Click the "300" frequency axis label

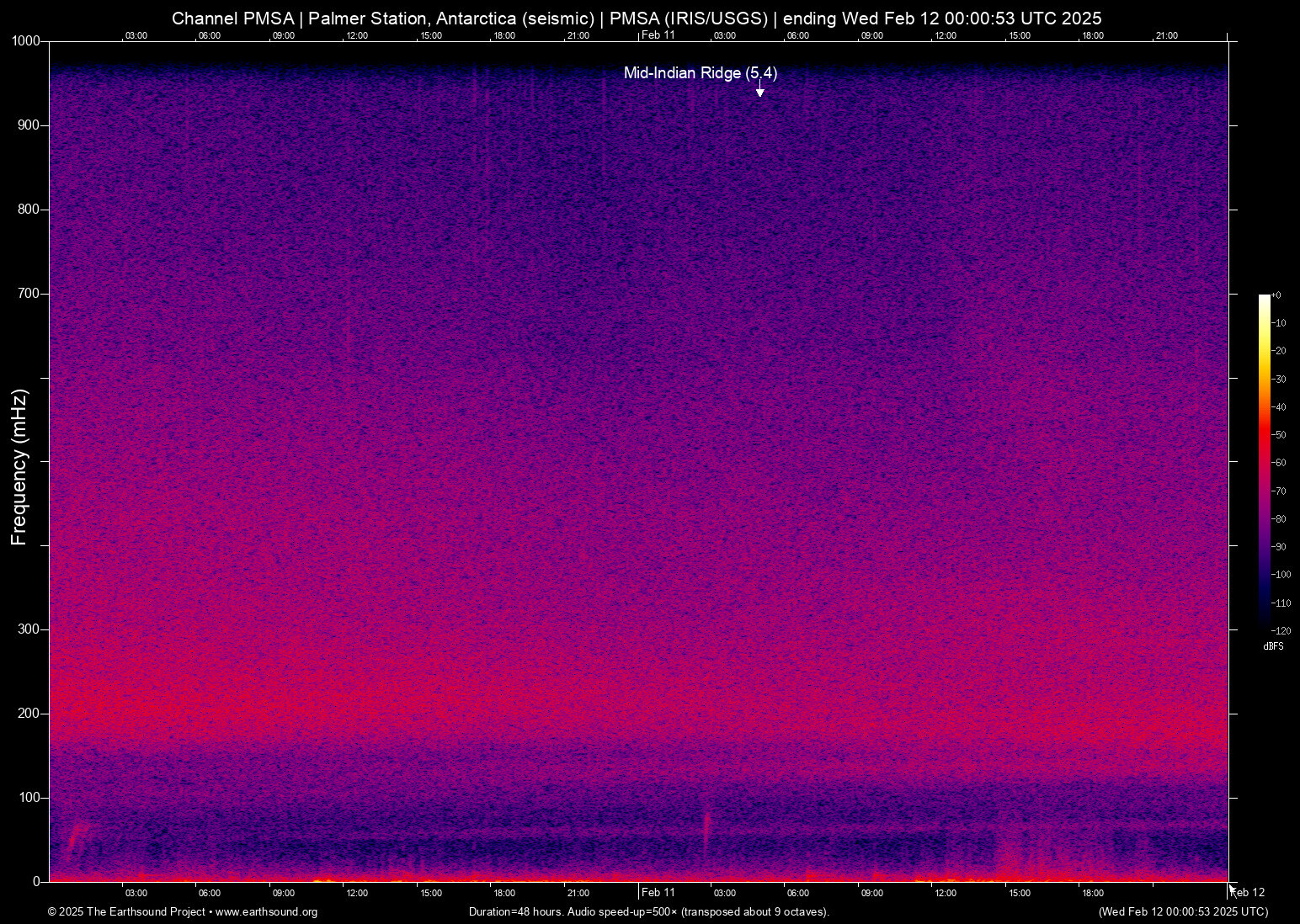pyautogui.click(x=29, y=629)
